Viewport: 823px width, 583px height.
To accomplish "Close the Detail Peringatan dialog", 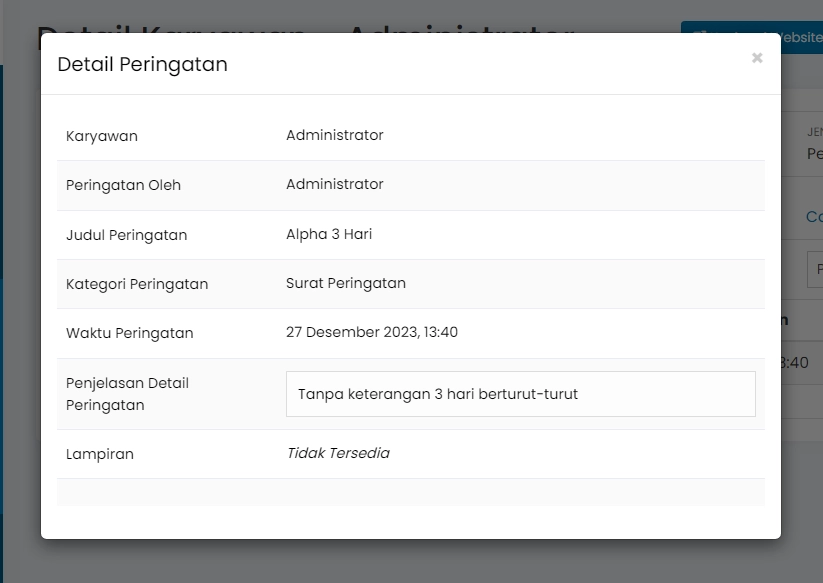I will 757,58.
